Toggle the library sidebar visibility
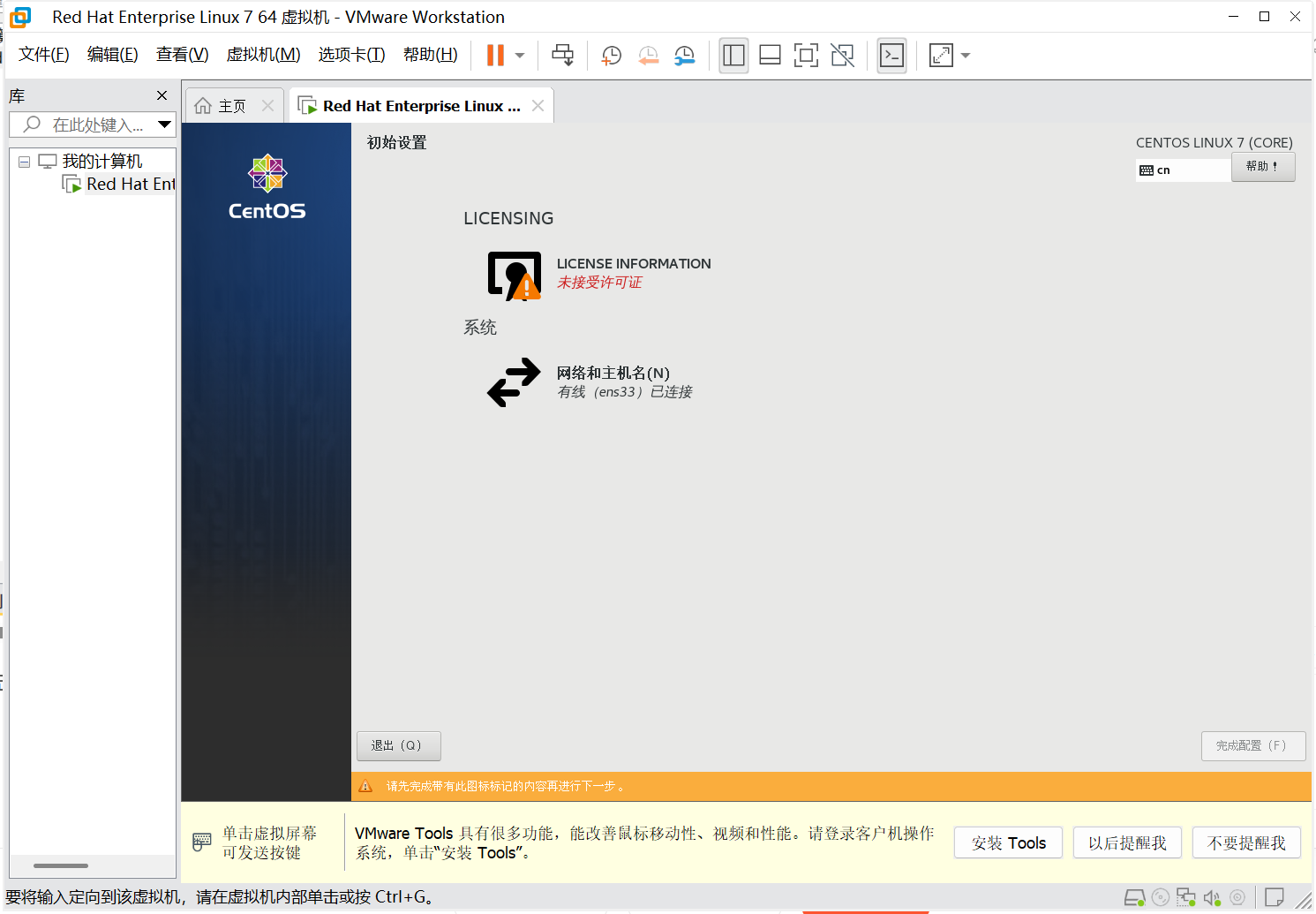The height and width of the screenshot is (914, 1316). click(733, 55)
